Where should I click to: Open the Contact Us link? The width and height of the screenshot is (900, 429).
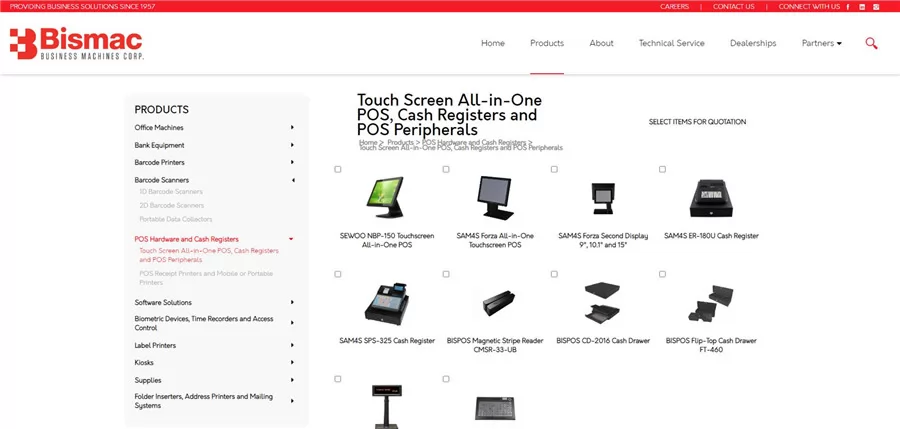click(x=734, y=7)
